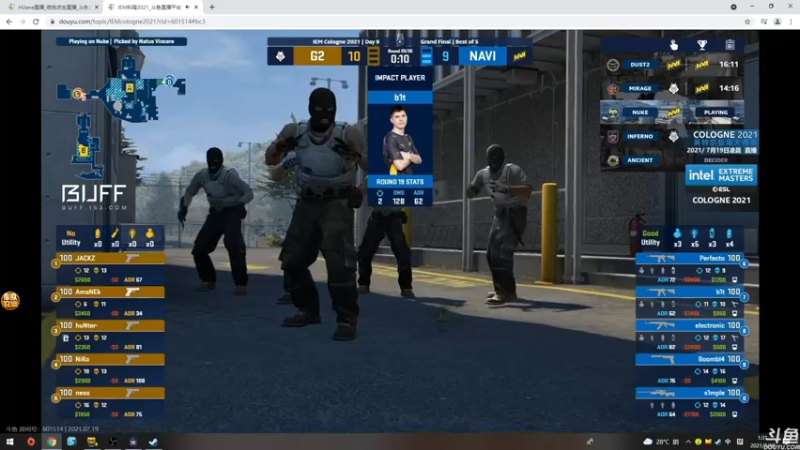800x450 pixels.
Task: Reload the douyu stream page
Action: pyautogui.click(x=36, y=21)
